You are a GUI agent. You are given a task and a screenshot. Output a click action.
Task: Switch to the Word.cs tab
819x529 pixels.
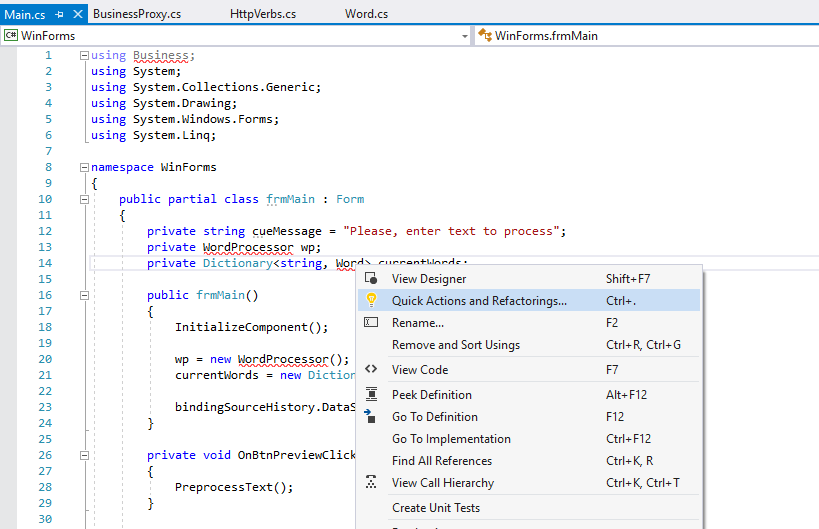click(x=366, y=14)
